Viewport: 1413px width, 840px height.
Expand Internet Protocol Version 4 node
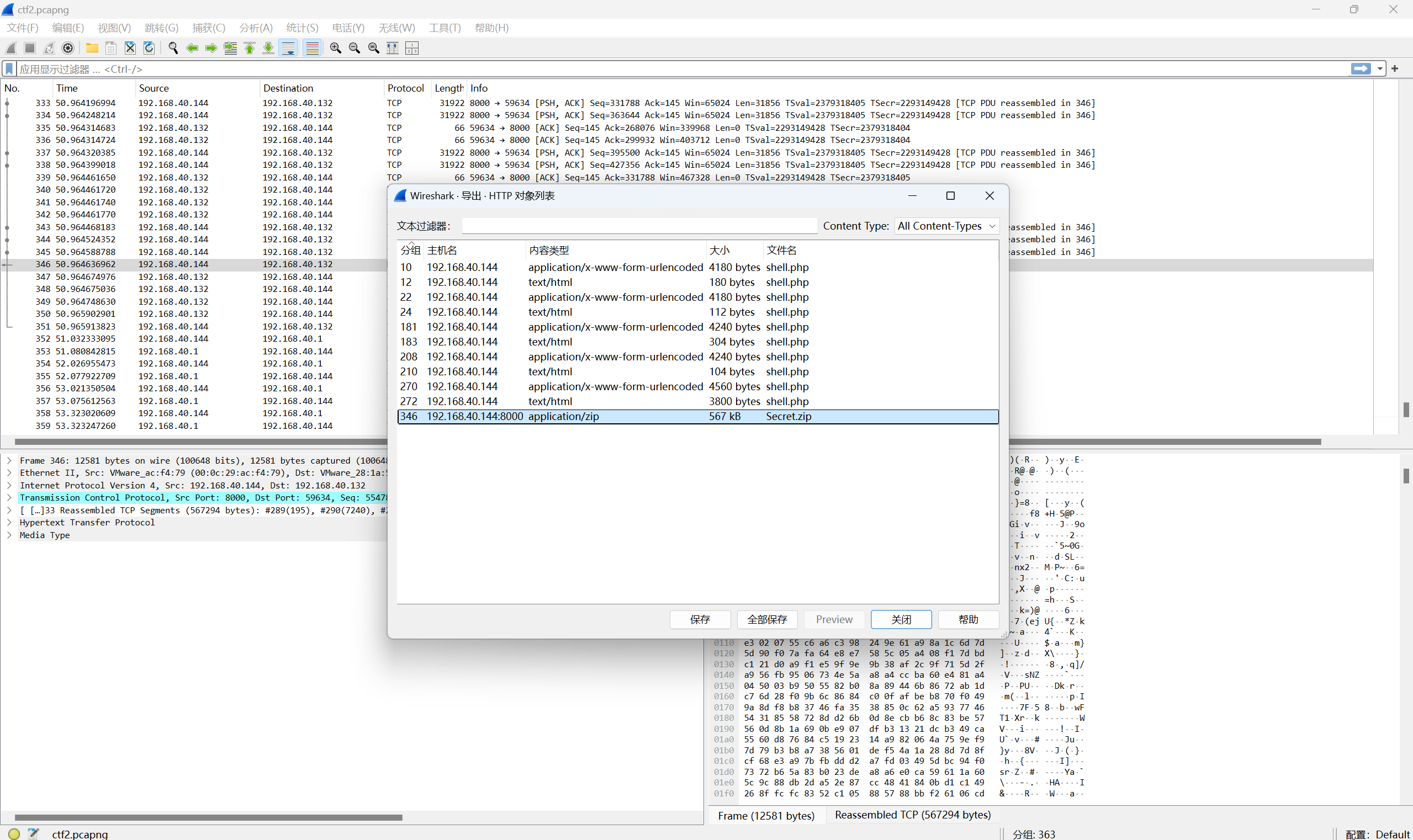pos(9,486)
